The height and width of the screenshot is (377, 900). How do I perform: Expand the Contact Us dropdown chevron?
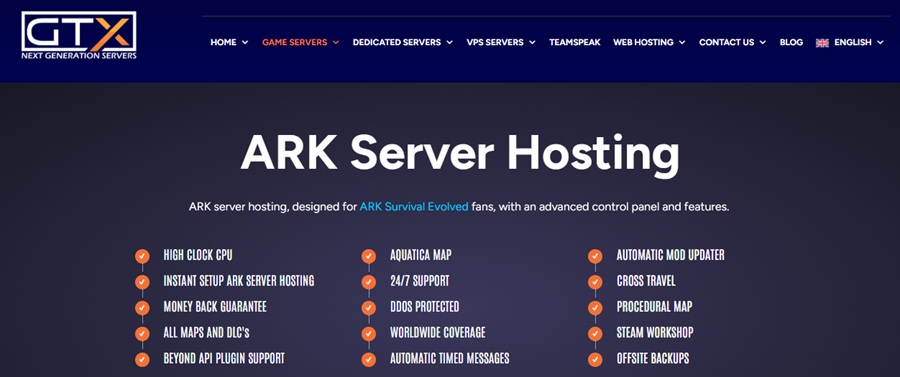tap(763, 42)
